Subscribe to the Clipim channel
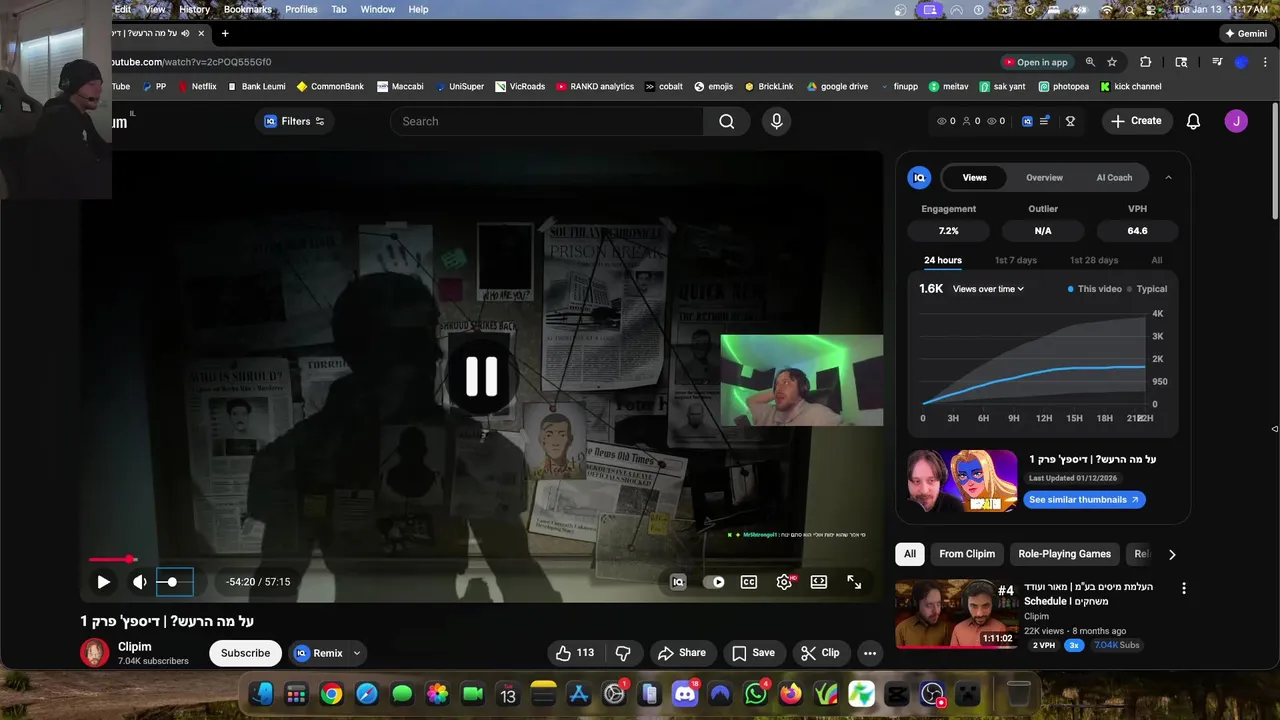 click(x=245, y=653)
